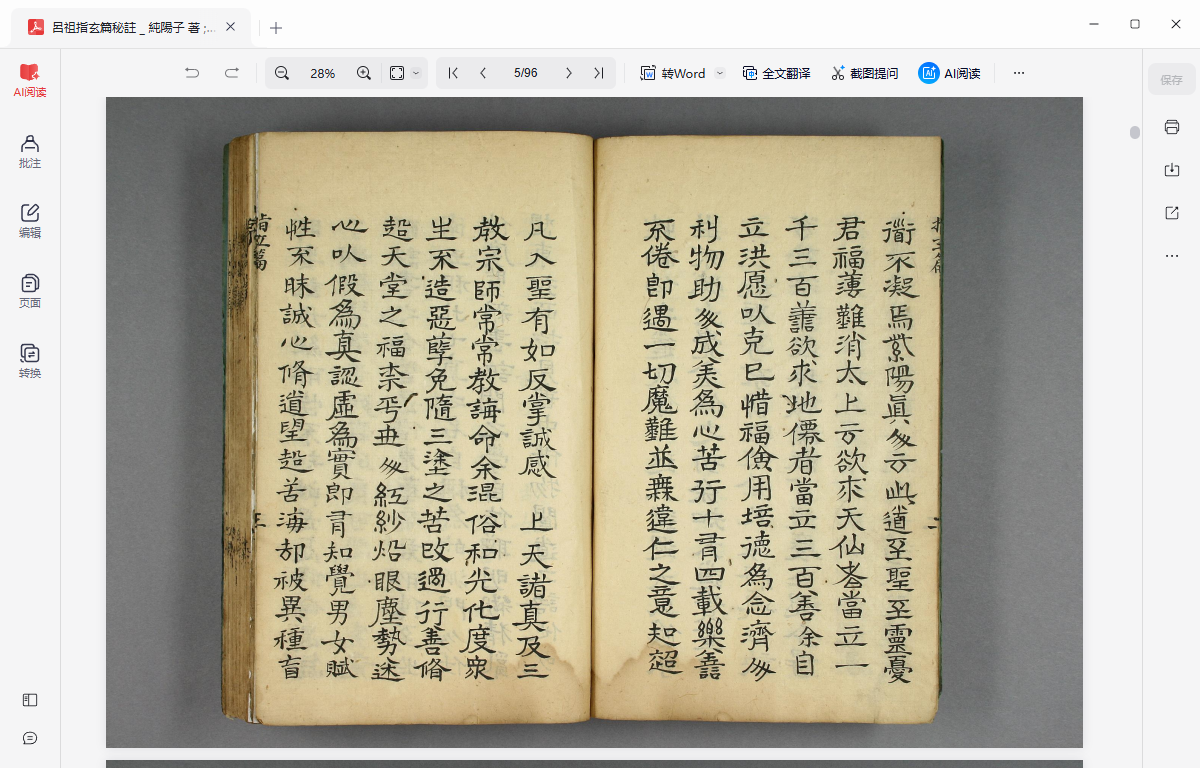Open the 转换 convert tool

click(x=30, y=361)
